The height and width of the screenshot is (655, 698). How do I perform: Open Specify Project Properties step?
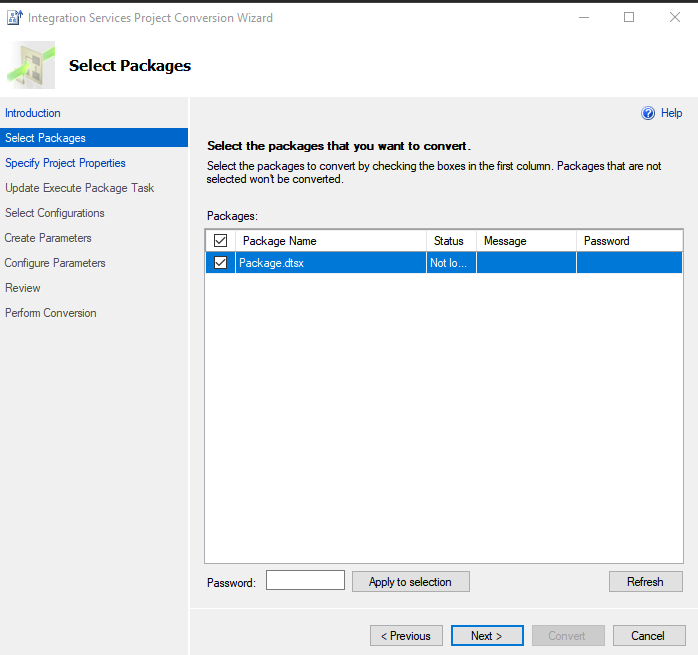tap(65, 163)
